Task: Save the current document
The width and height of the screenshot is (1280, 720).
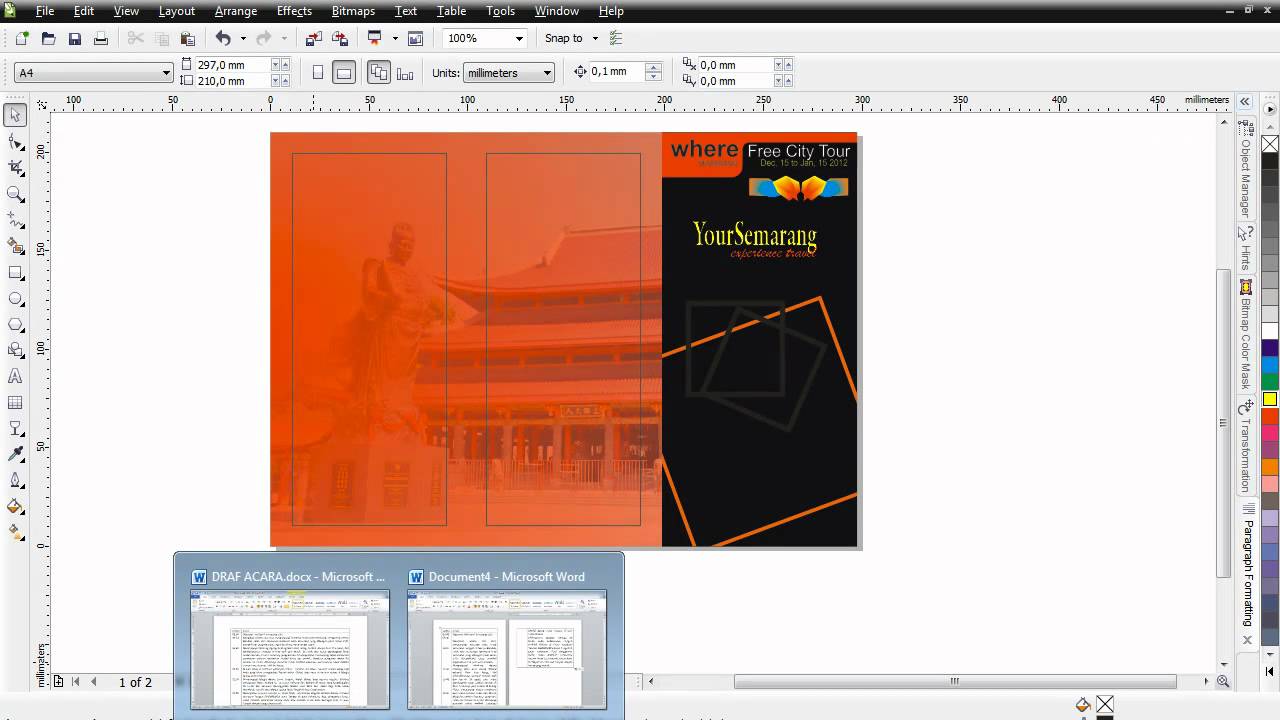Action: (74, 38)
